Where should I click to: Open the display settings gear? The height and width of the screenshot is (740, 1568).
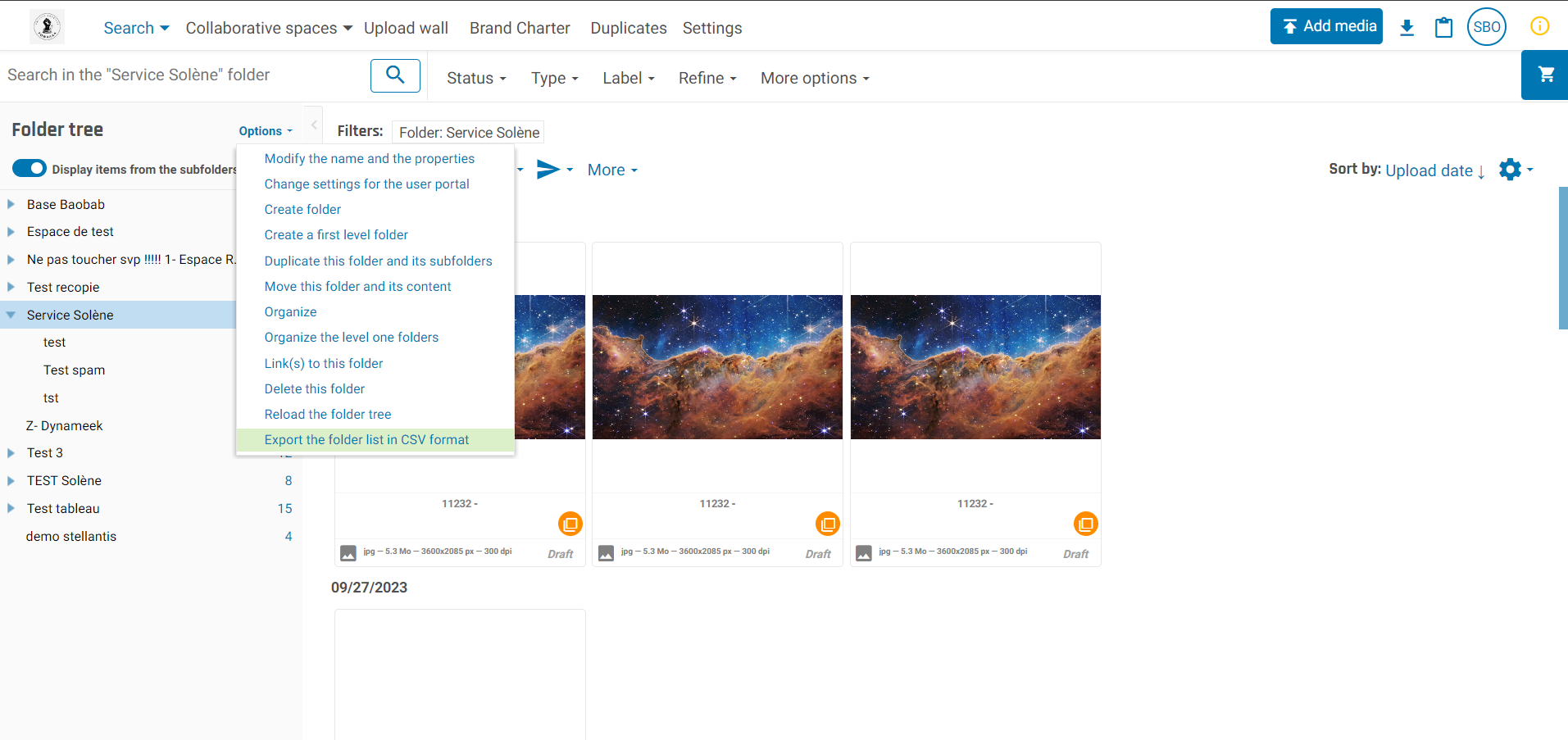(x=1510, y=170)
